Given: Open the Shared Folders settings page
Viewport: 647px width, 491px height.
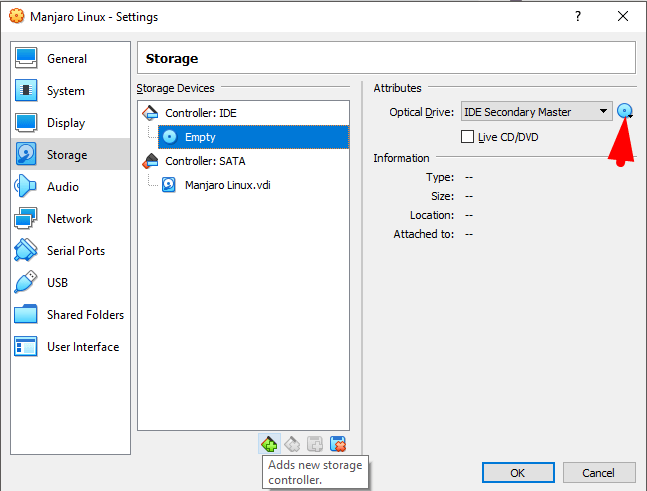Looking at the screenshot, I should click(x=85, y=315).
